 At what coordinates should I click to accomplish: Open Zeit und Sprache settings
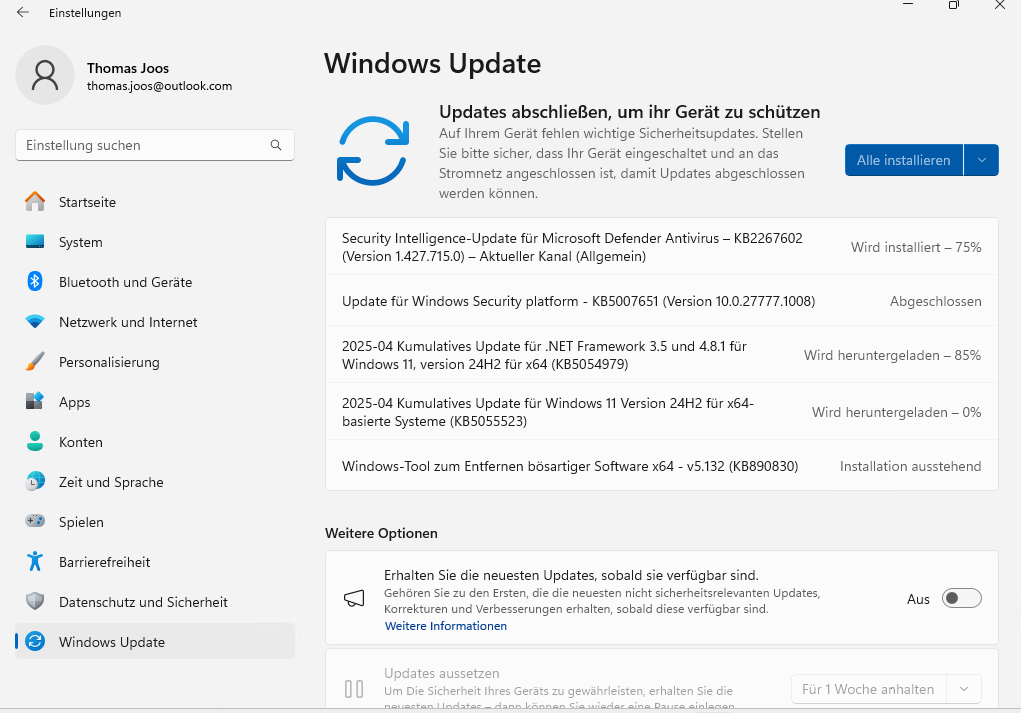point(110,482)
